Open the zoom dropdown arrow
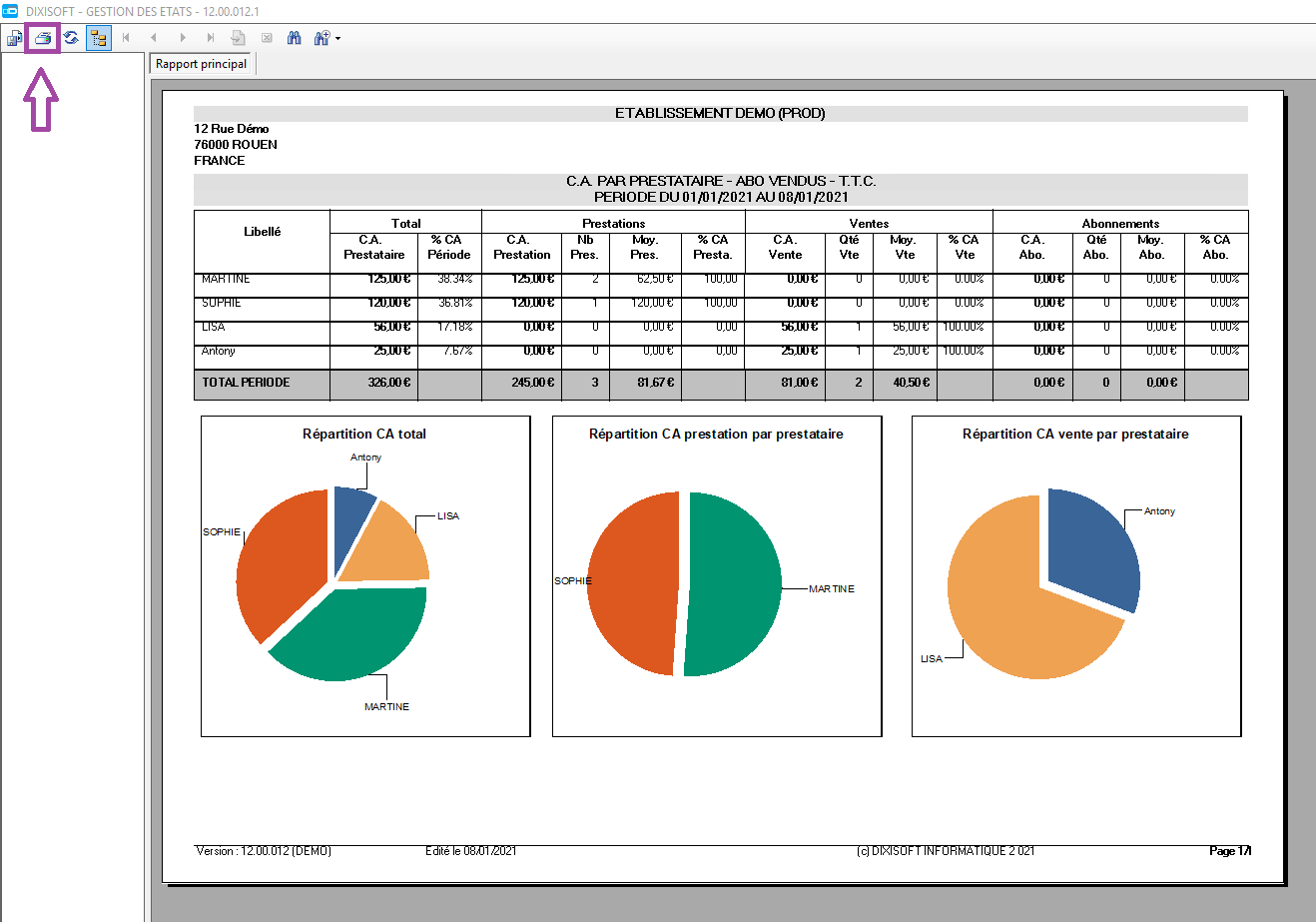The width and height of the screenshot is (1316, 922). point(338,38)
